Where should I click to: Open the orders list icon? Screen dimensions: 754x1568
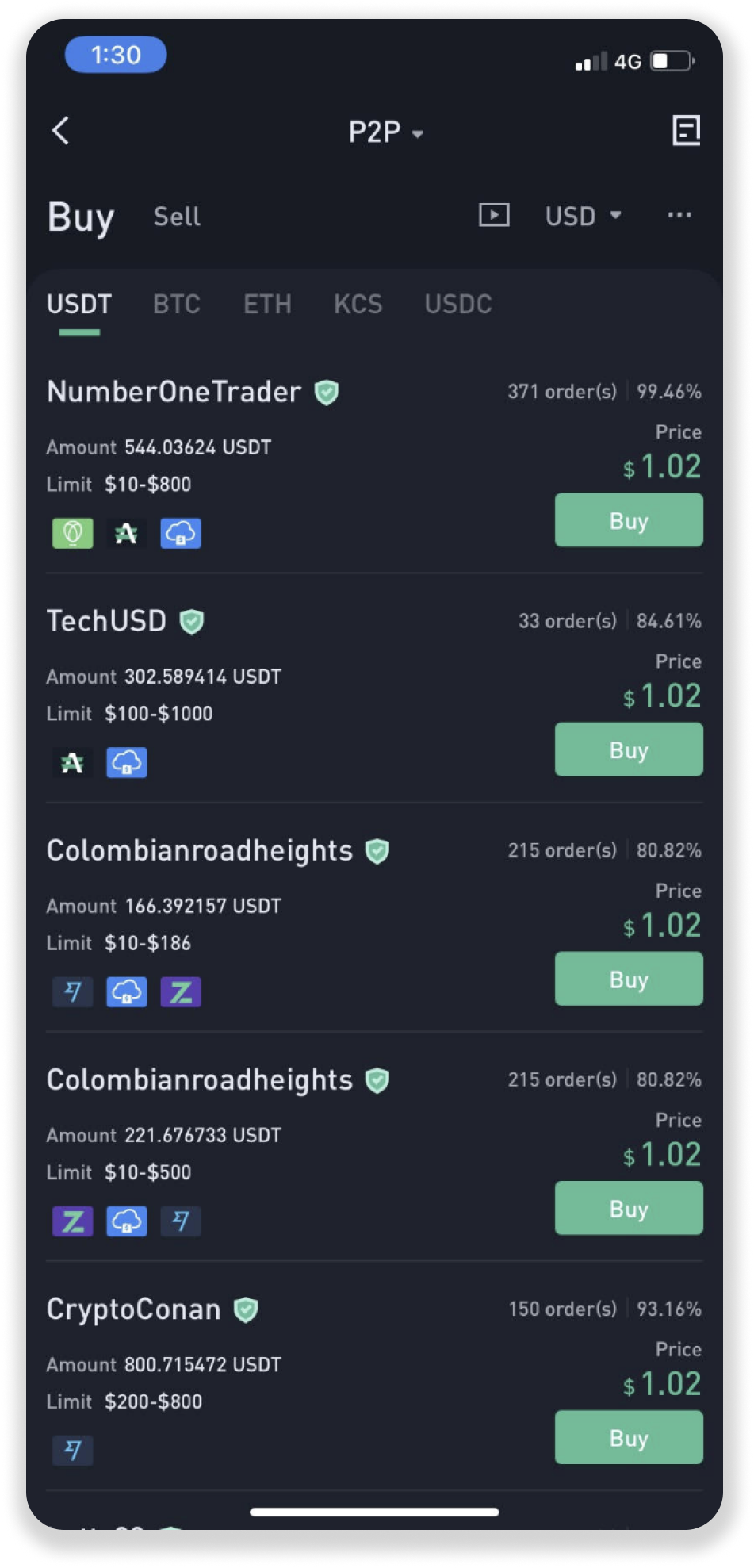click(686, 131)
